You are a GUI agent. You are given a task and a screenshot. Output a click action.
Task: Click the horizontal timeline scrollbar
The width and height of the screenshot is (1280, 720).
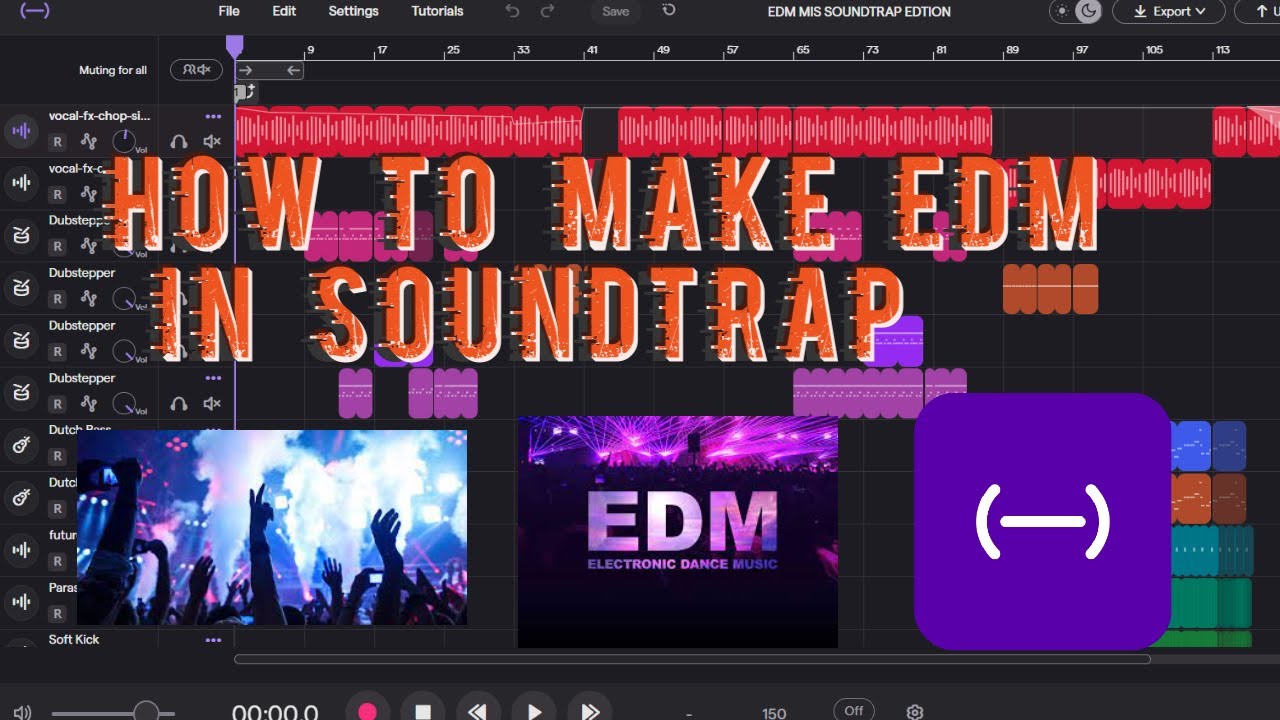tap(692, 659)
